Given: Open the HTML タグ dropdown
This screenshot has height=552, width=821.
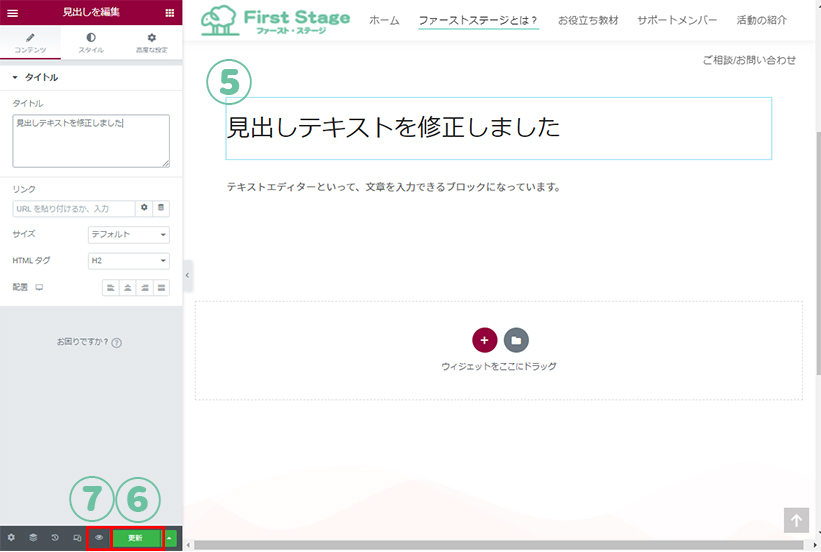Looking at the screenshot, I should point(129,261).
